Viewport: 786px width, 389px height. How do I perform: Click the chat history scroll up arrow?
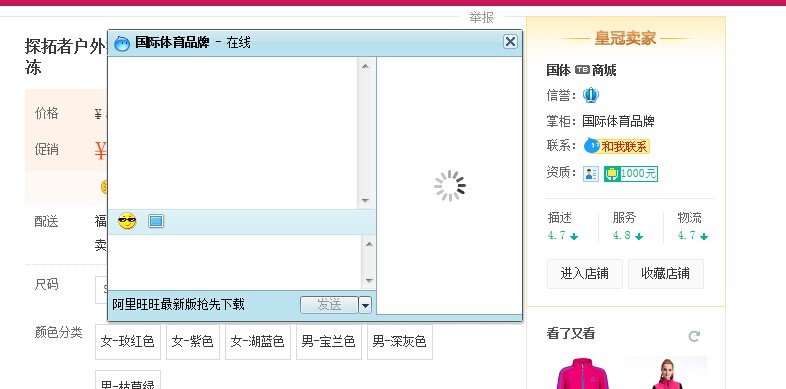click(x=365, y=66)
